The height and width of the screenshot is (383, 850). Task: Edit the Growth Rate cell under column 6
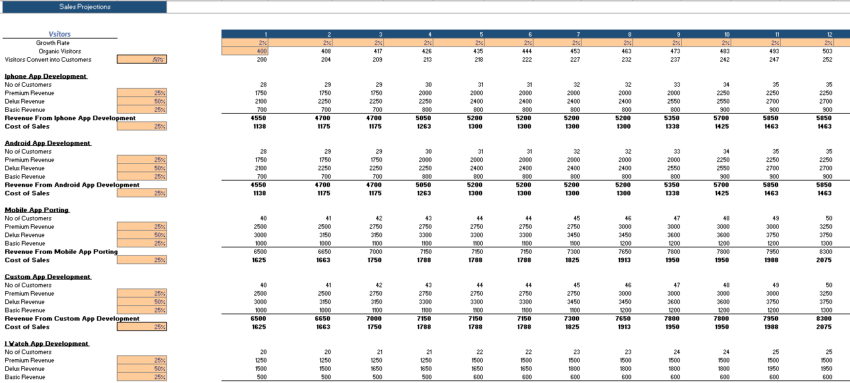510,43
